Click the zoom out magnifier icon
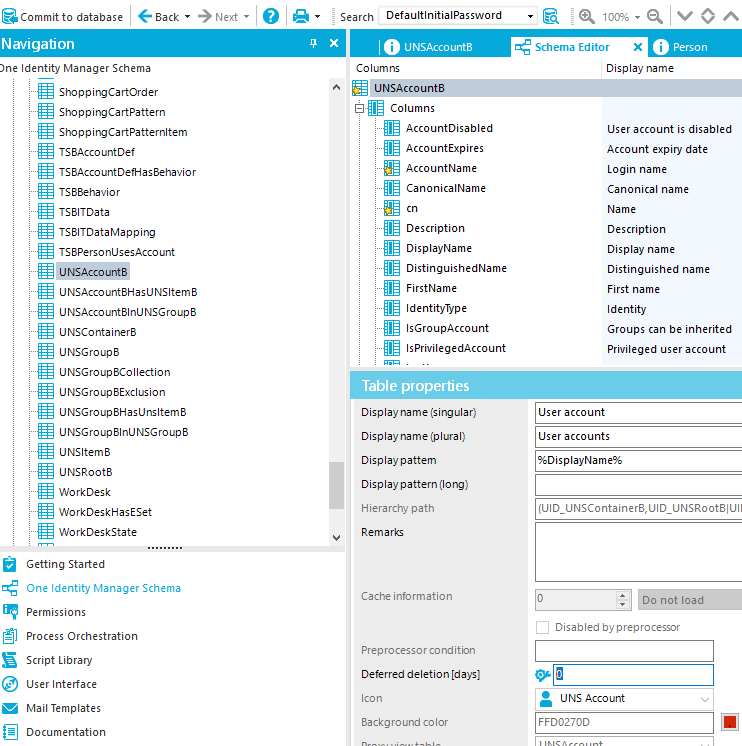The height and width of the screenshot is (746, 742). (655, 17)
